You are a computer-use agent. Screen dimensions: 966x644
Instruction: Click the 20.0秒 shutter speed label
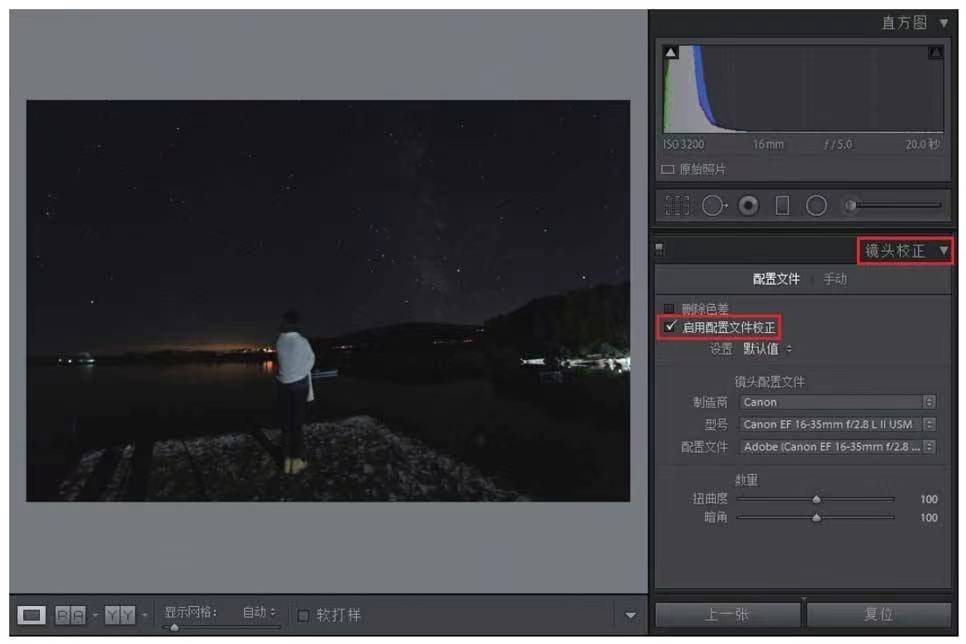point(922,144)
